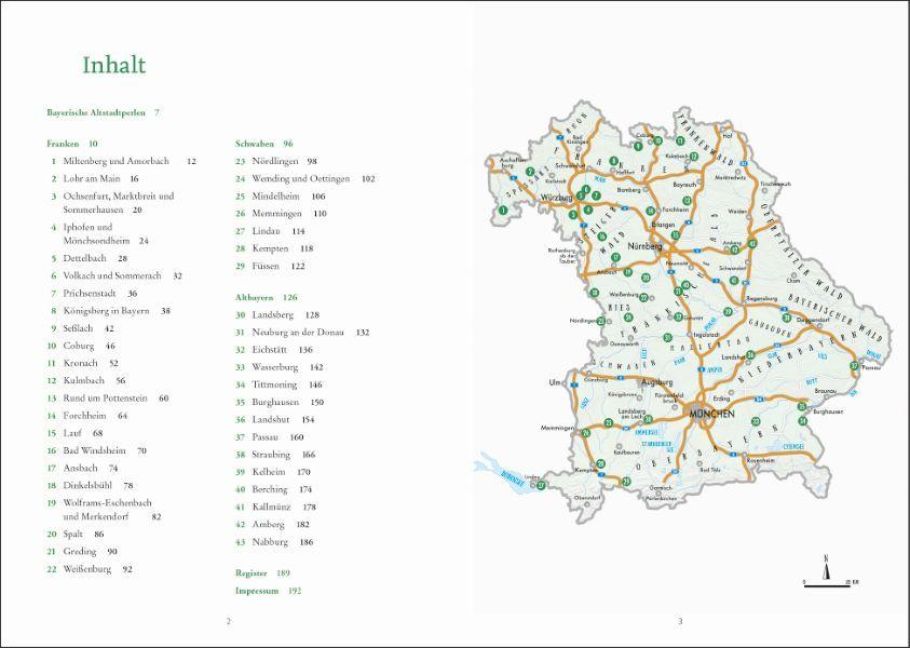Click the Inhalt page title
The width and height of the screenshot is (910, 648).
pos(113,66)
